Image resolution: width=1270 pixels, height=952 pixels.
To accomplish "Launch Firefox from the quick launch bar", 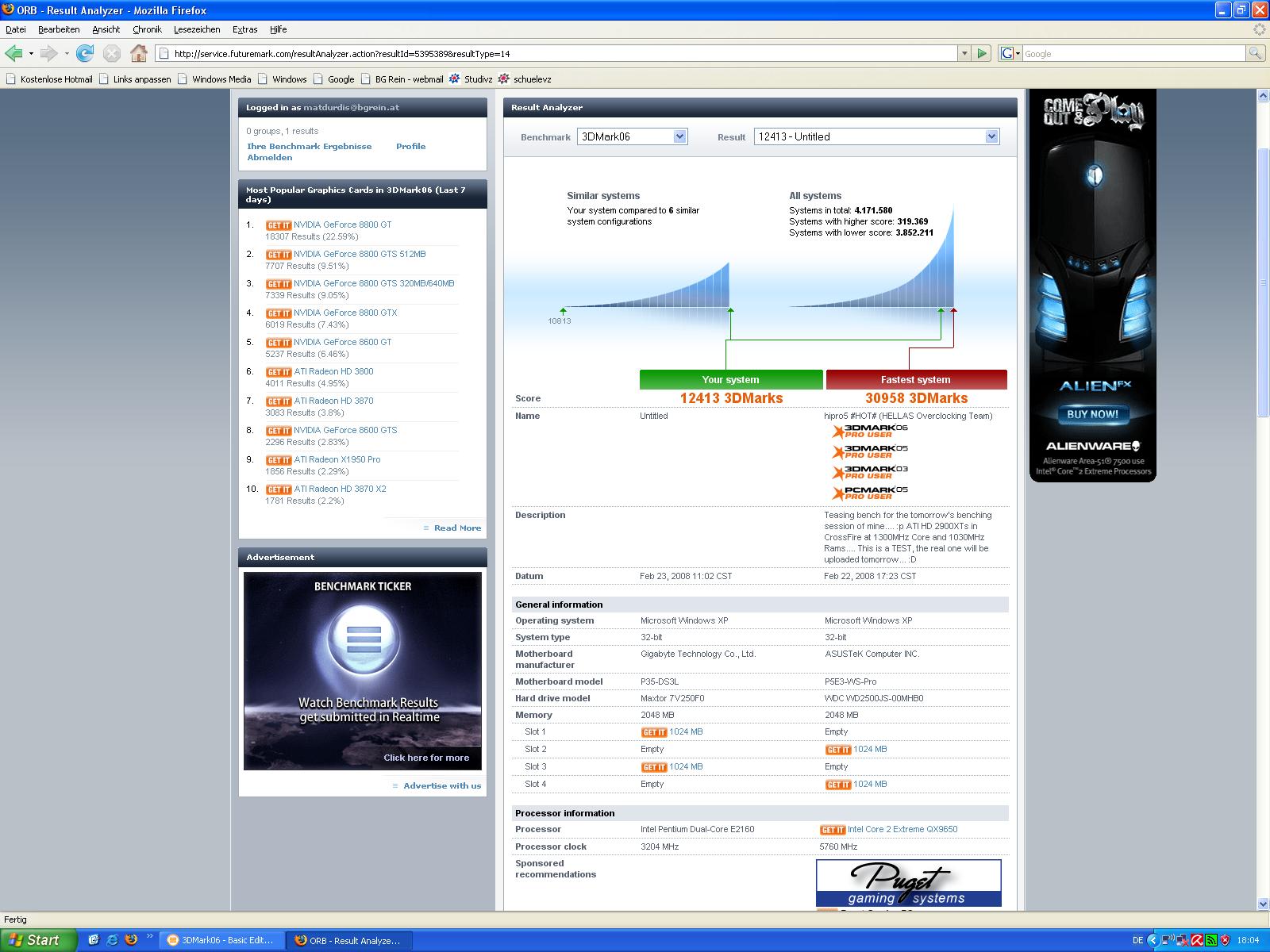I will pos(131,939).
